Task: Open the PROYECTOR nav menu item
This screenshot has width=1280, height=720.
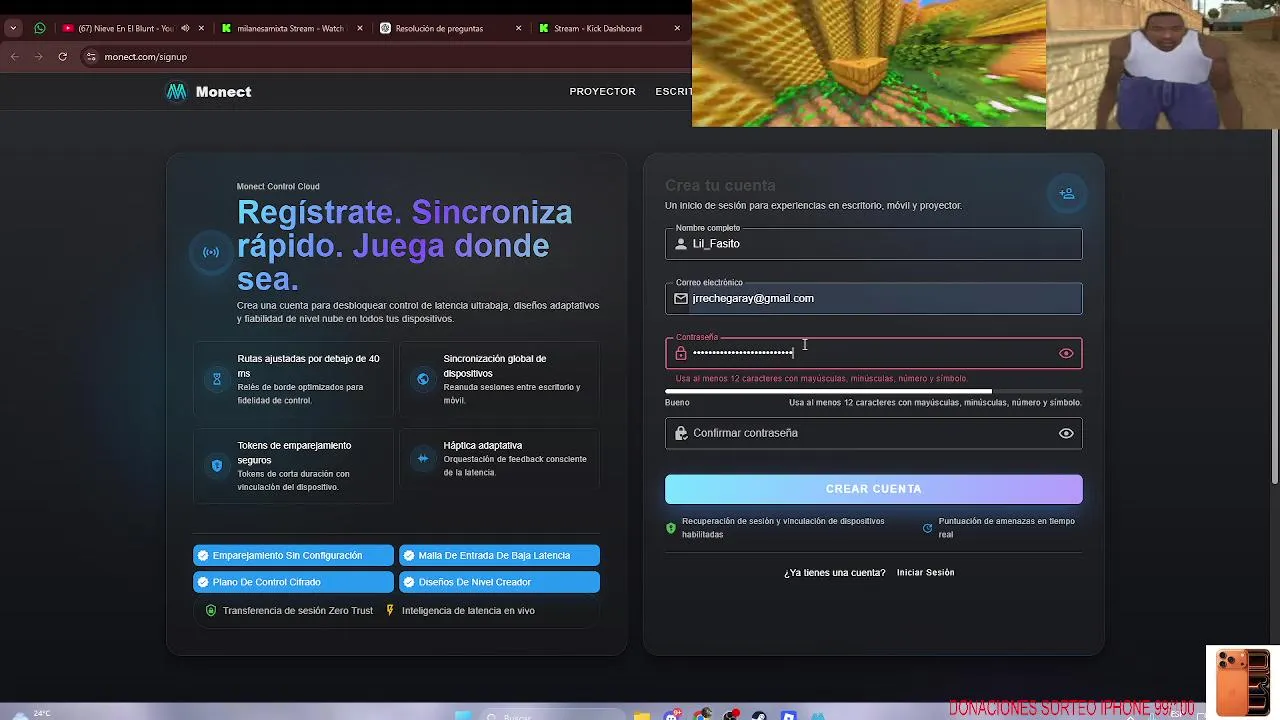Action: coord(602,92)
